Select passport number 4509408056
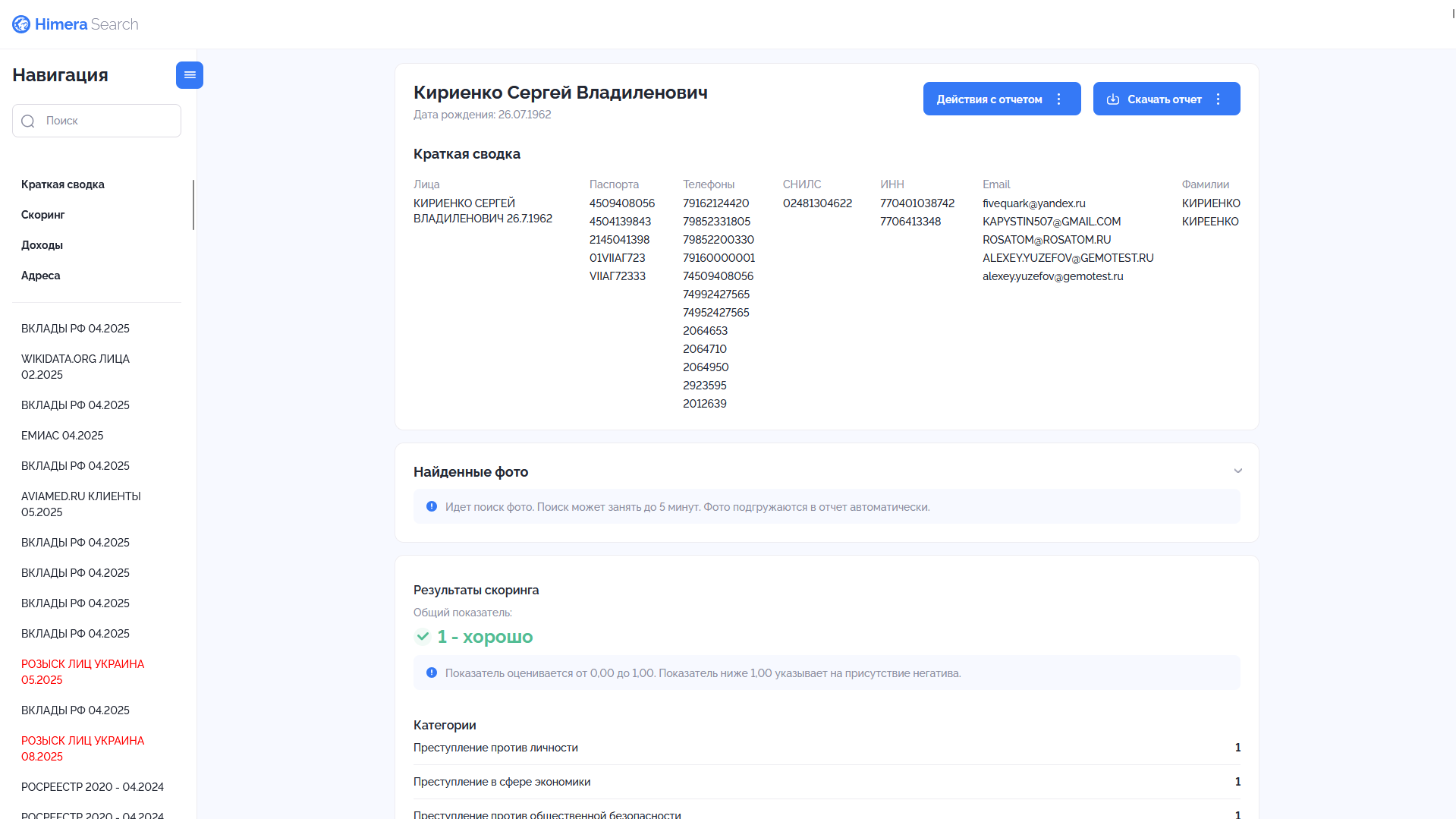The width and height of the screenshot is (1456, 819). pyautogui.click(x=622, y=203)
